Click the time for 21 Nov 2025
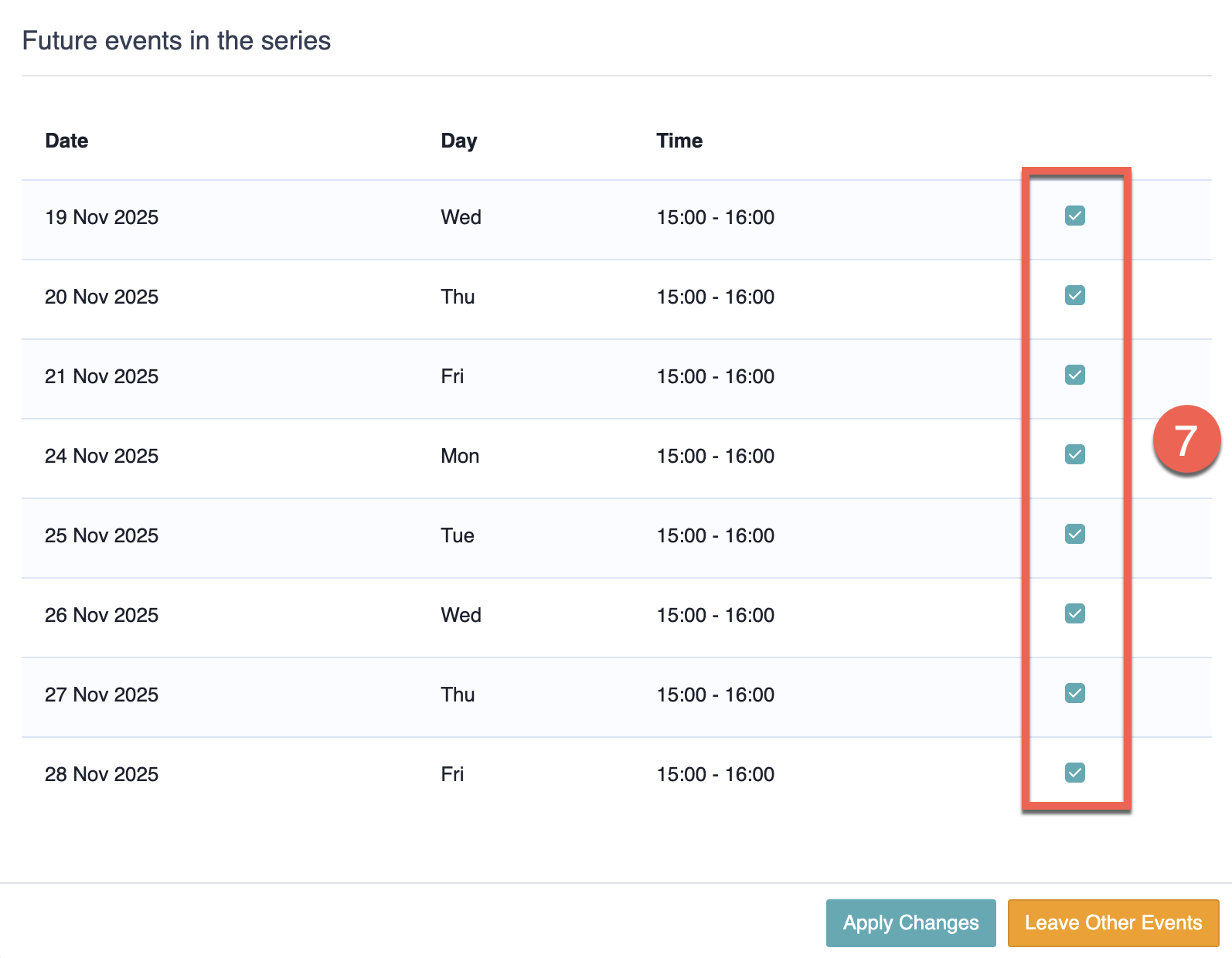 pyautogui.click(x=715, y=376)
